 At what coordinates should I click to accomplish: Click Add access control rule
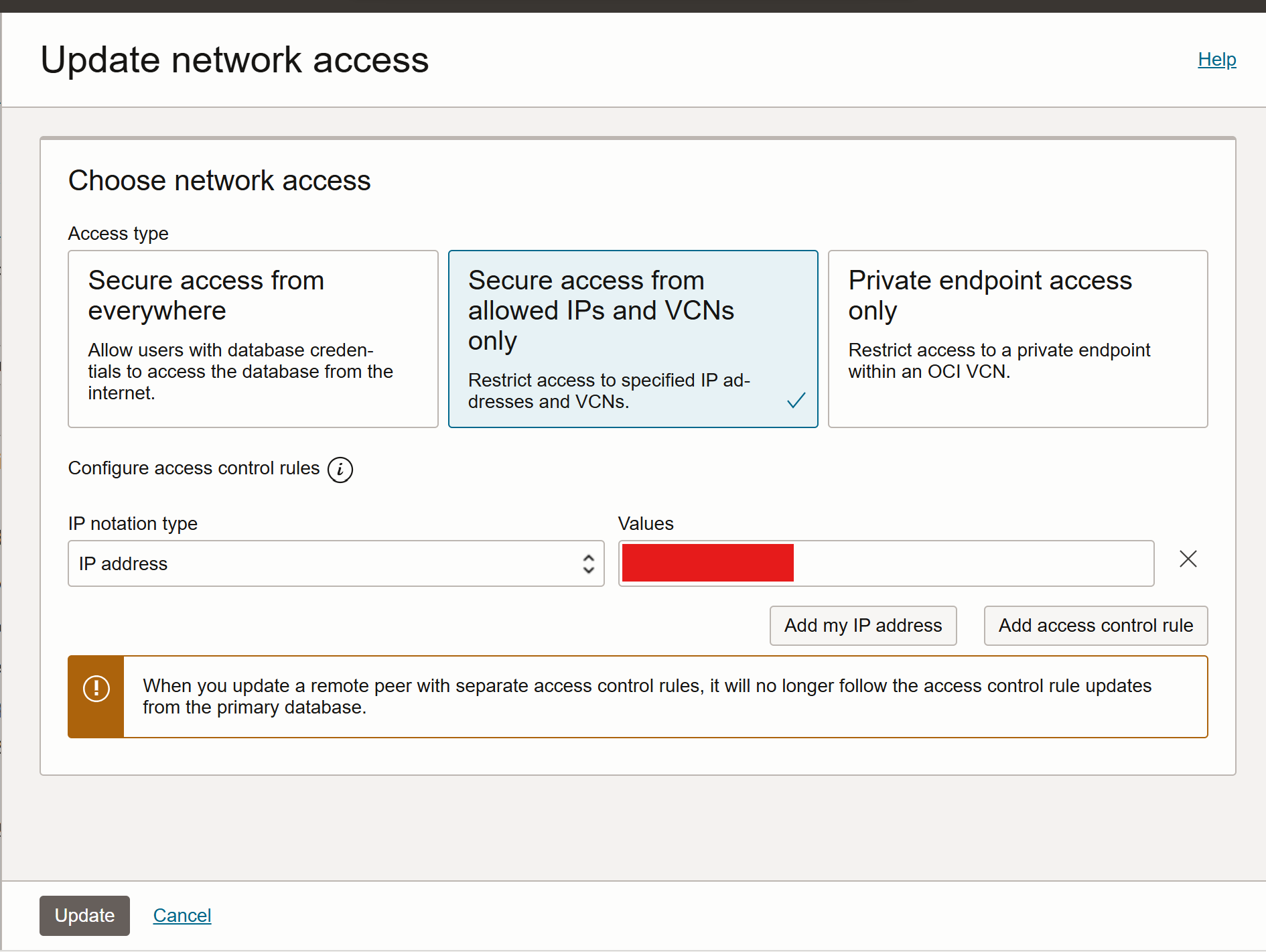[1095, 625]
